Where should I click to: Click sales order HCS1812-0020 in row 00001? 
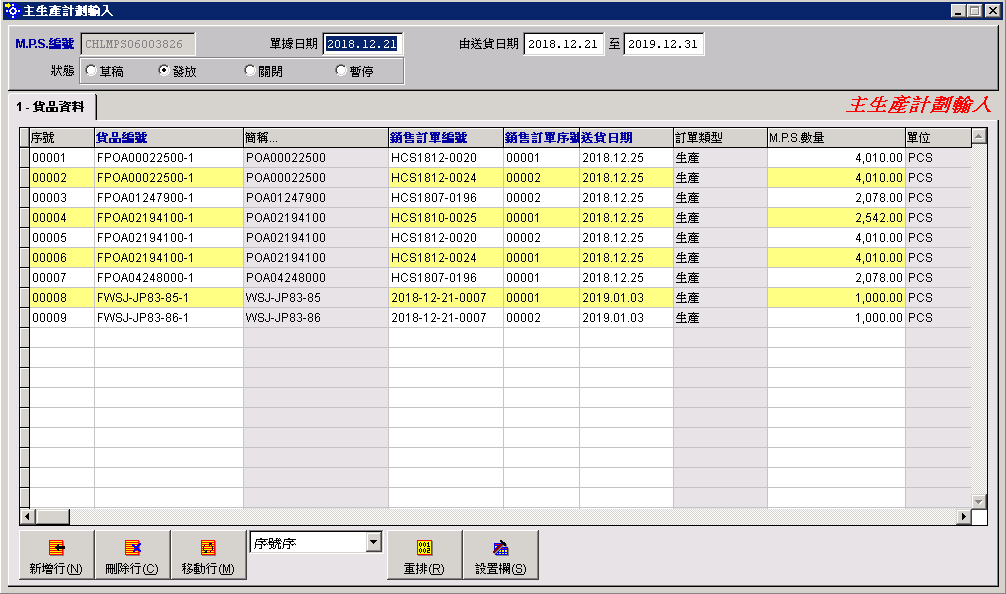pyautogui.click(x=446, y=158)
